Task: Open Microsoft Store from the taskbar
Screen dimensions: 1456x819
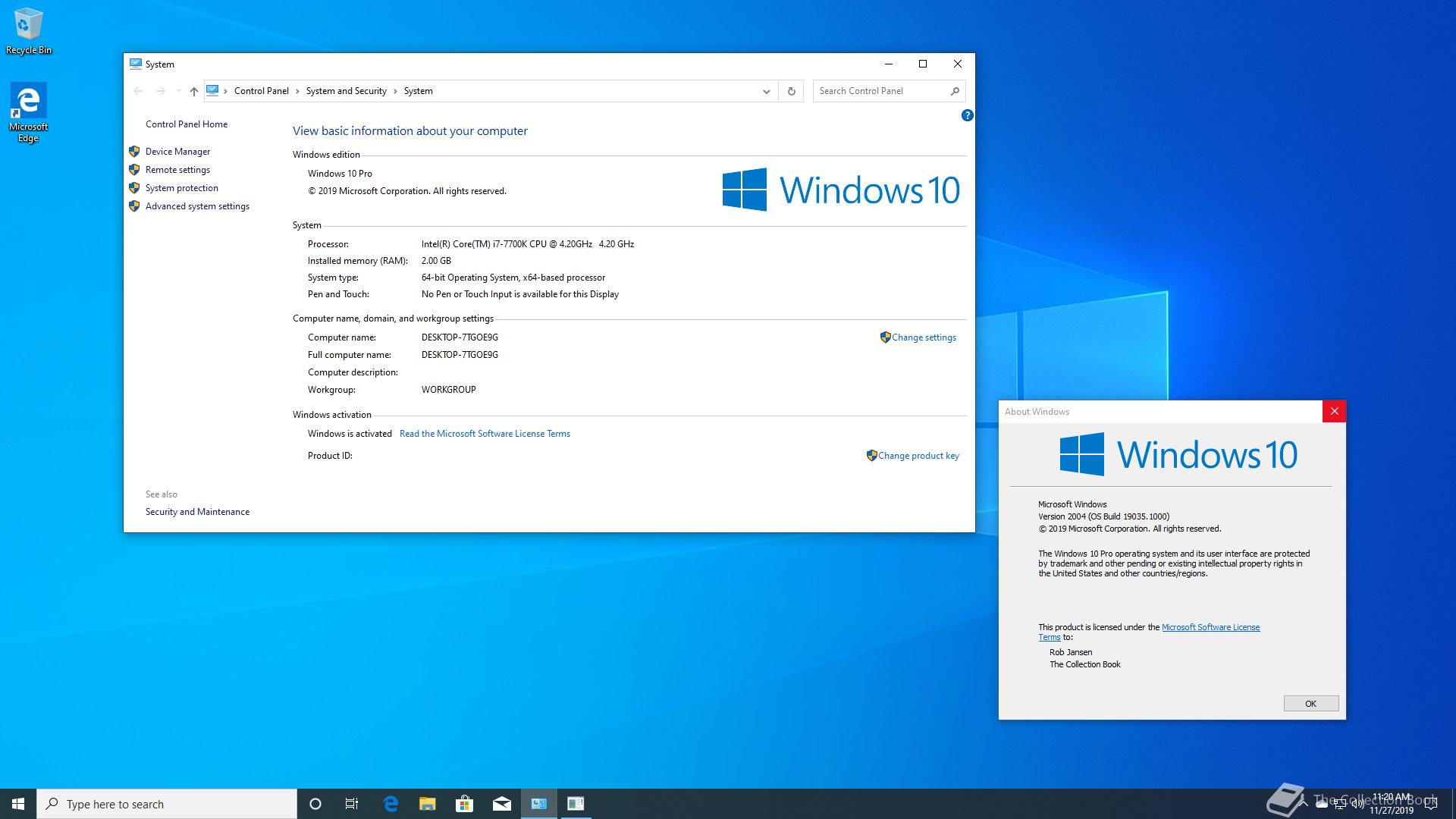Action: point(464,804)
